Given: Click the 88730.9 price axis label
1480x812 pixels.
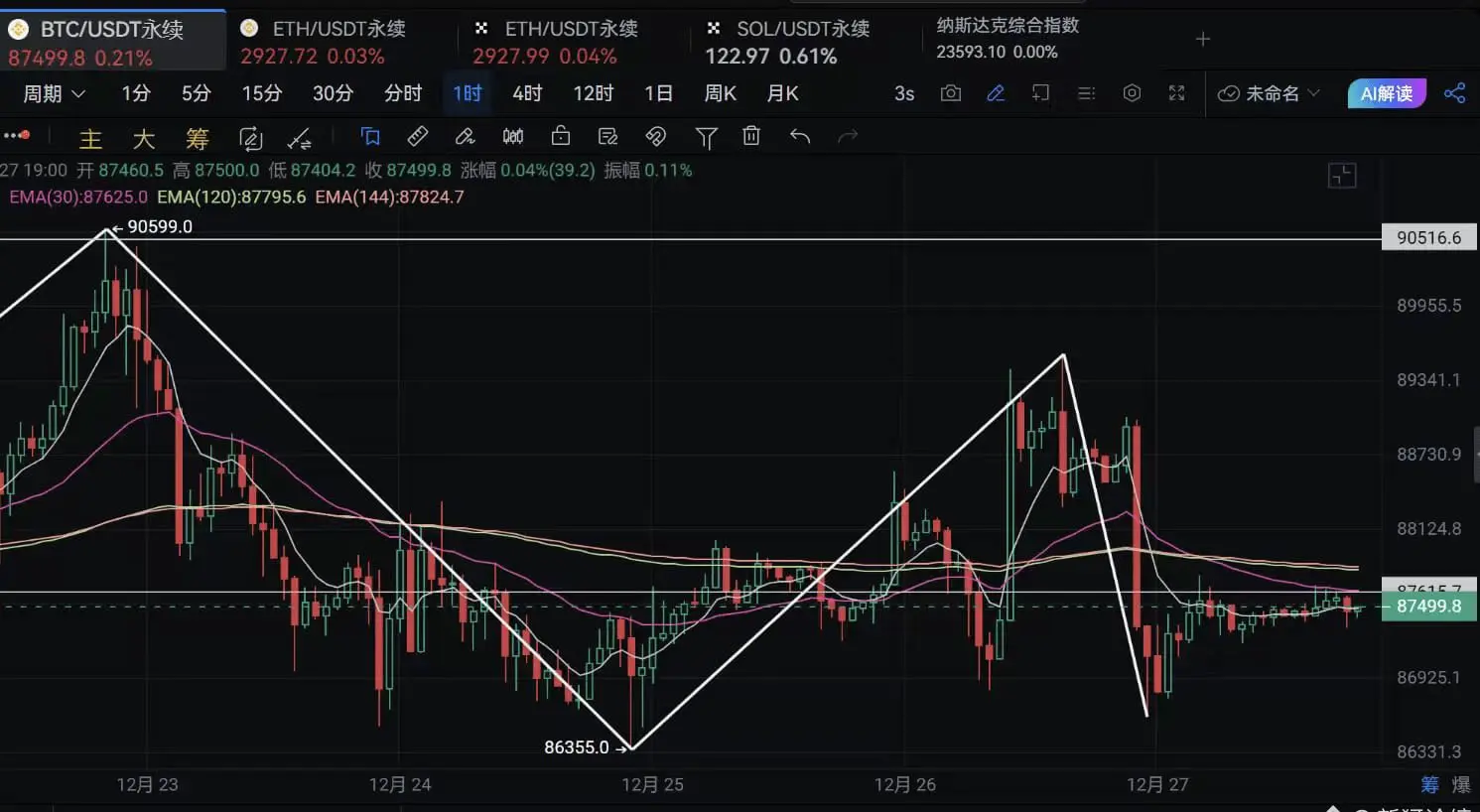Looking at the screenshot, I should coord(1429,455).
